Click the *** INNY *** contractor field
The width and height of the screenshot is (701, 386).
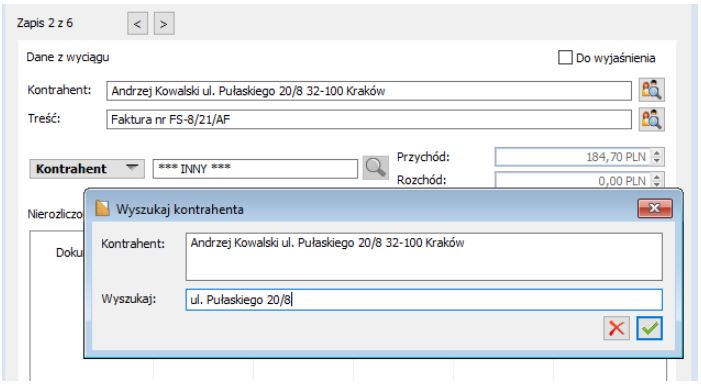(255, 169)
